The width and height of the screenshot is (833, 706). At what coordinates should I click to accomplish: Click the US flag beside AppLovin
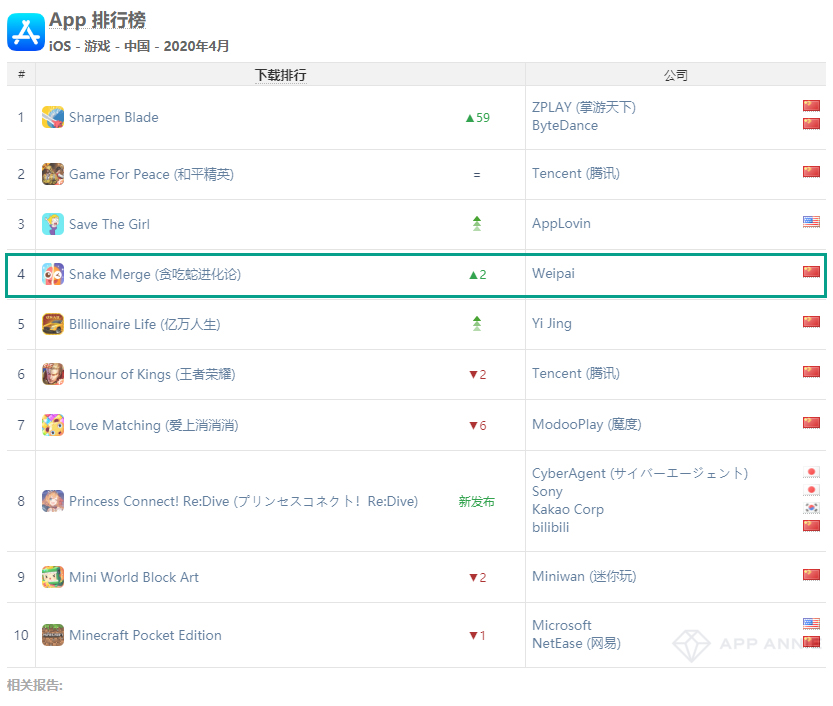(x=811, y=222)
